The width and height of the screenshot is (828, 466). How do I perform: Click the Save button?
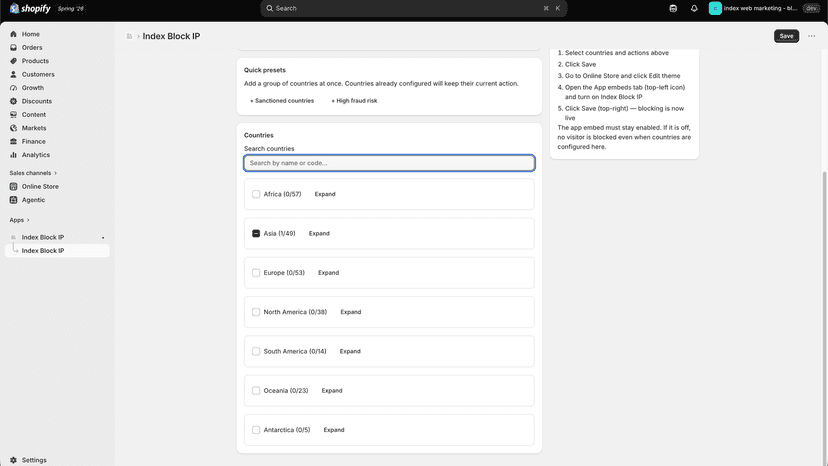coord(786,36)
